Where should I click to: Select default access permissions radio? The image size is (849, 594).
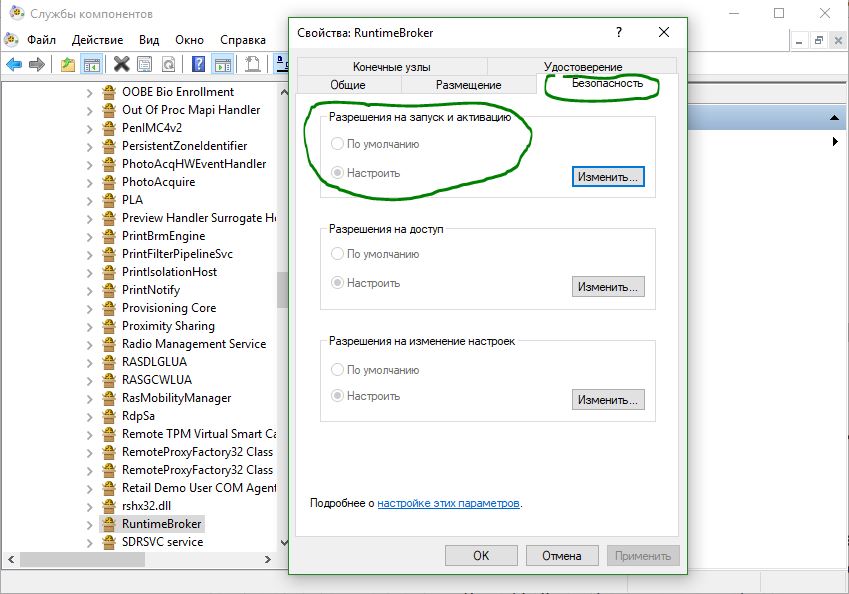click(337, 253)
